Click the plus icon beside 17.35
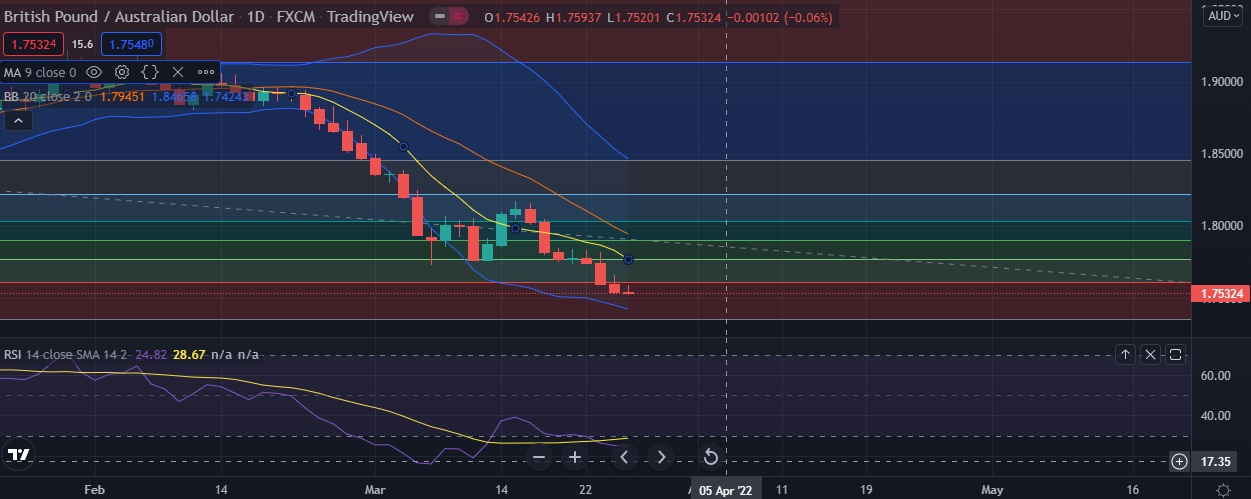Screen dimensions: 1251x499 tap(1180, 461)
